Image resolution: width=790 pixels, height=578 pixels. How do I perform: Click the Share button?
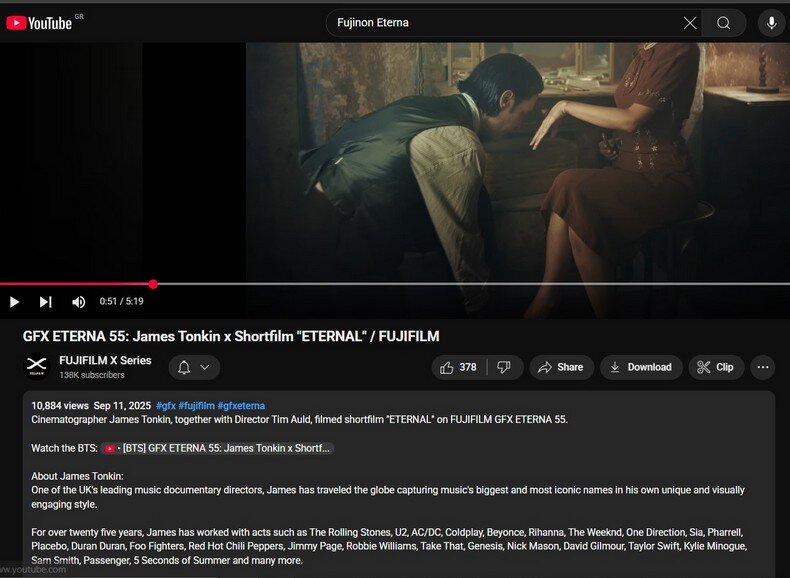pyautogui.click(x=561, y=367)
